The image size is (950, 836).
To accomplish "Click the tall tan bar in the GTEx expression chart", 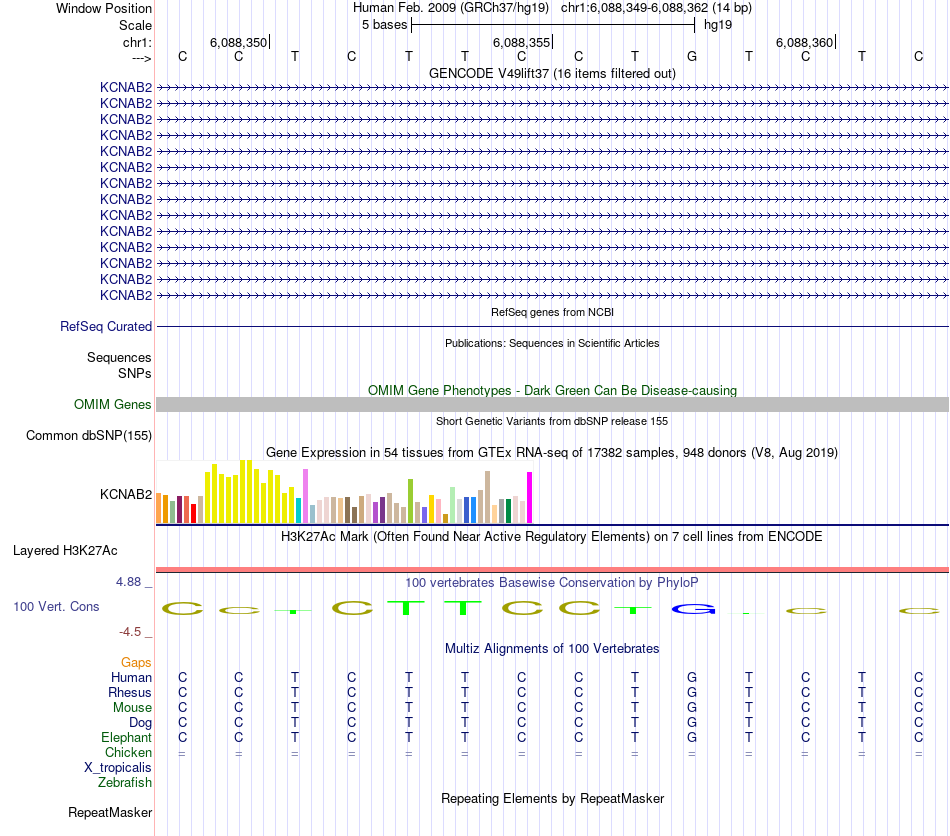I will click(487, 497).
